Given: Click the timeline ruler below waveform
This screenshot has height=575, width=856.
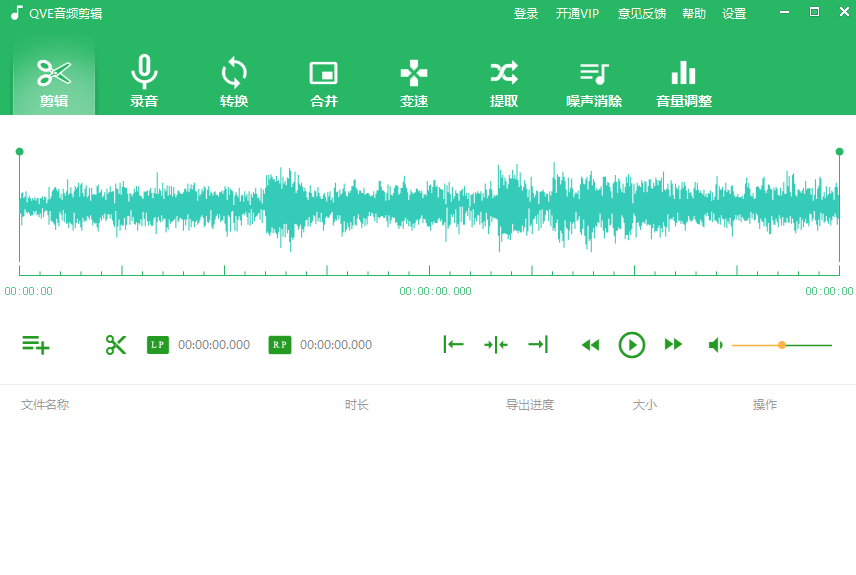Looking at the screenshot, I should click(x=429, y=270).
